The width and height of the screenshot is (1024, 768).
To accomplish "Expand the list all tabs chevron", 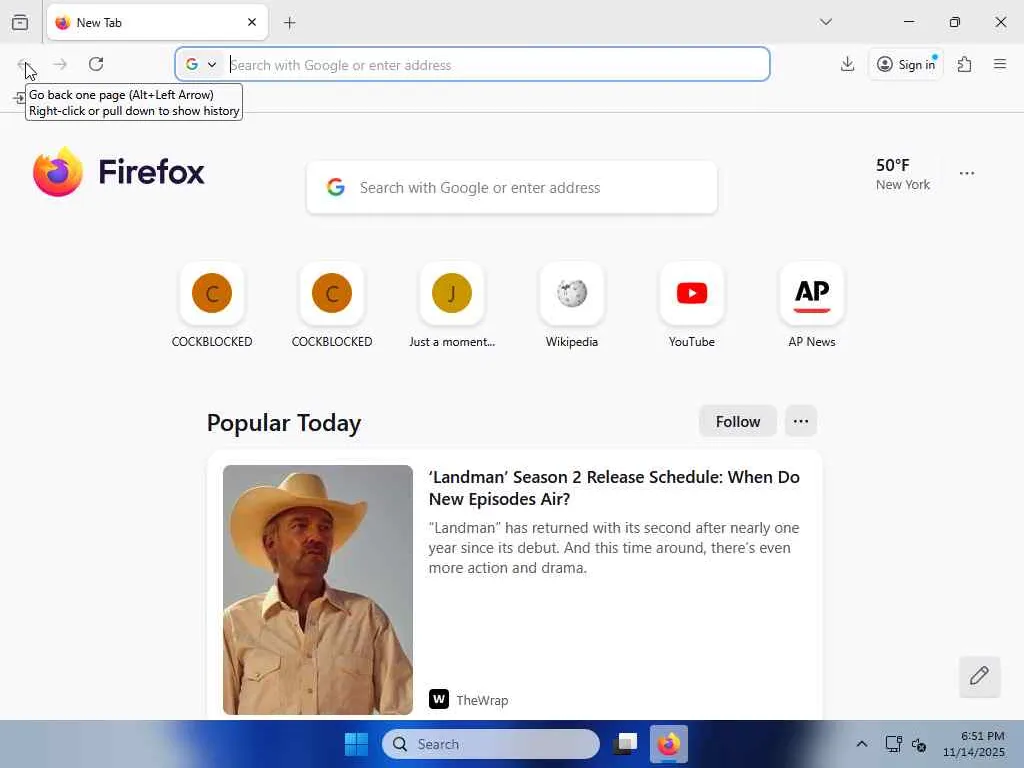I will click(825, 22).
